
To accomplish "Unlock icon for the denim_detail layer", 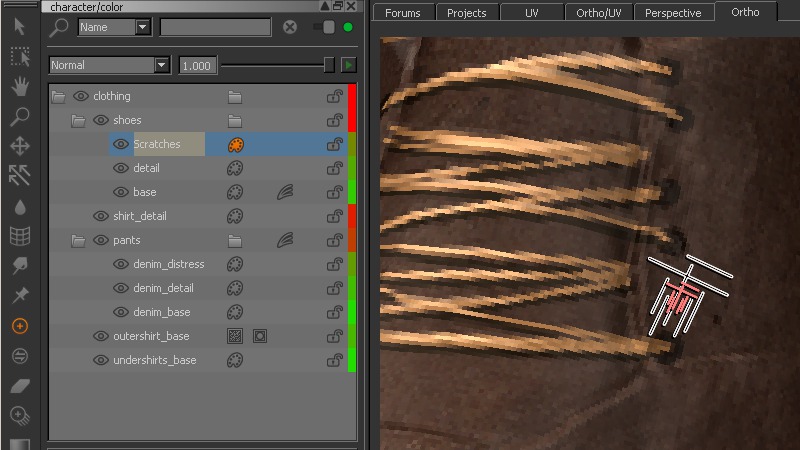I will click(334, 288).
